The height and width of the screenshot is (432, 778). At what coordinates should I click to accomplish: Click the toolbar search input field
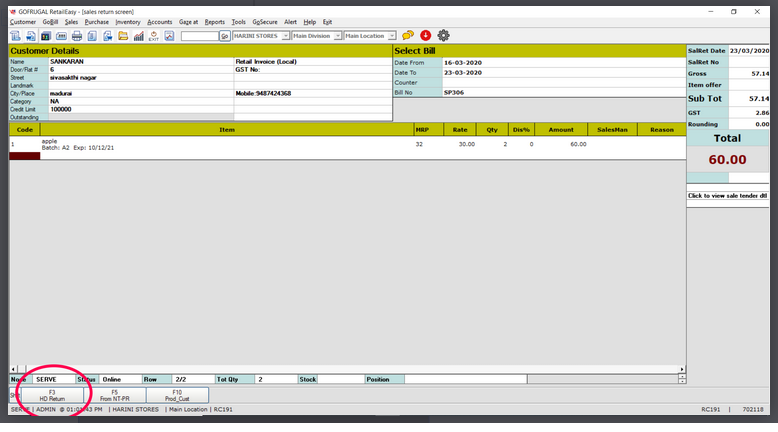(x=199, y=36)
